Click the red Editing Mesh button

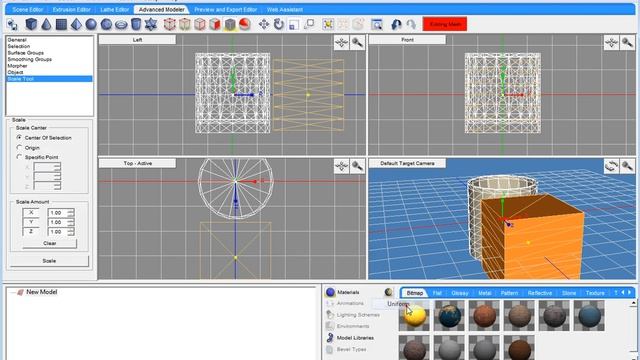[445, 24]
